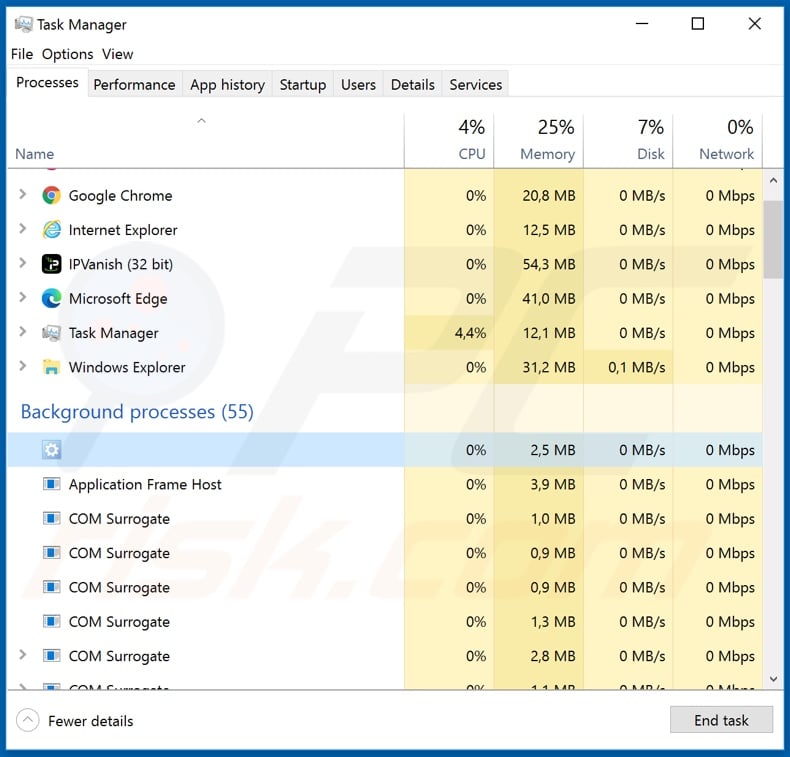
Task: Click the 12,5 MB memory value
Action: point(549,230)
